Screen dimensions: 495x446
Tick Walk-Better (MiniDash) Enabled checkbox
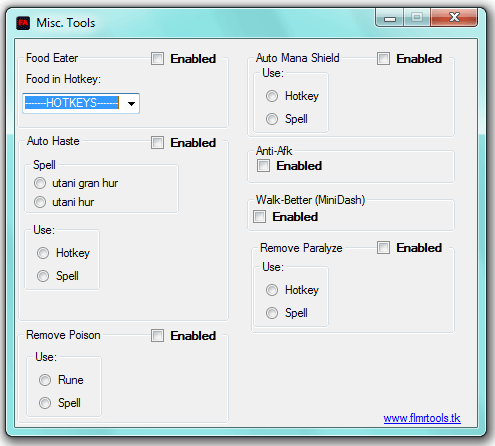[x=259, y=217]
